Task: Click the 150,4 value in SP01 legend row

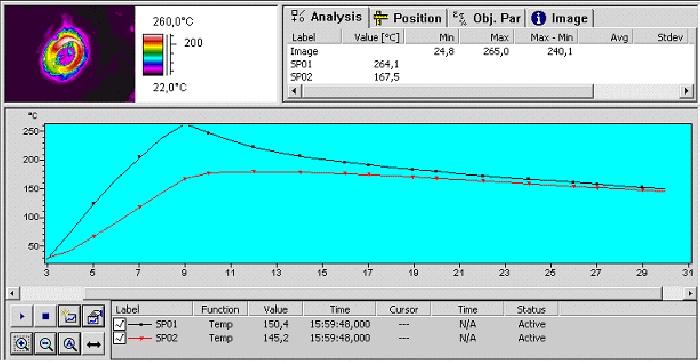Action: pyautogui.click(x=276, y=324)
